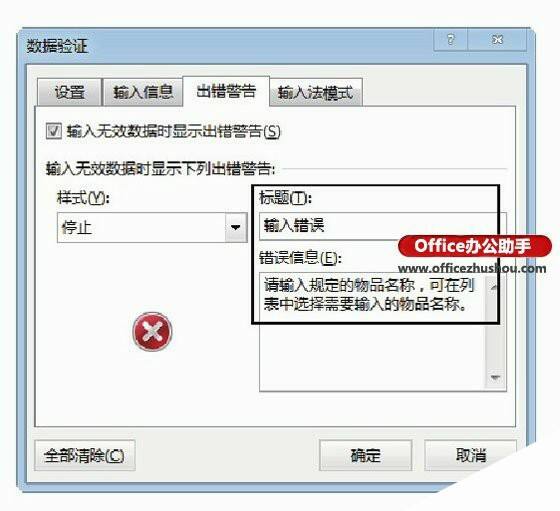Click the Office办公助手 red badge

475,246
